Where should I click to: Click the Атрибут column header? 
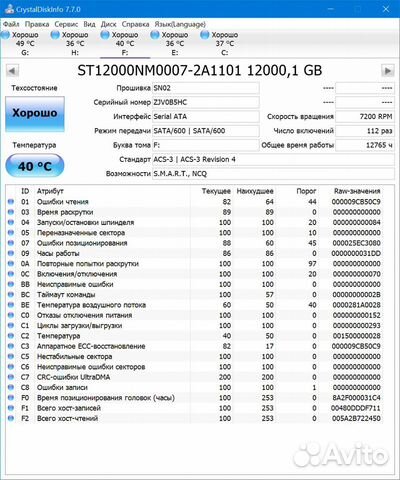(50, 191)
